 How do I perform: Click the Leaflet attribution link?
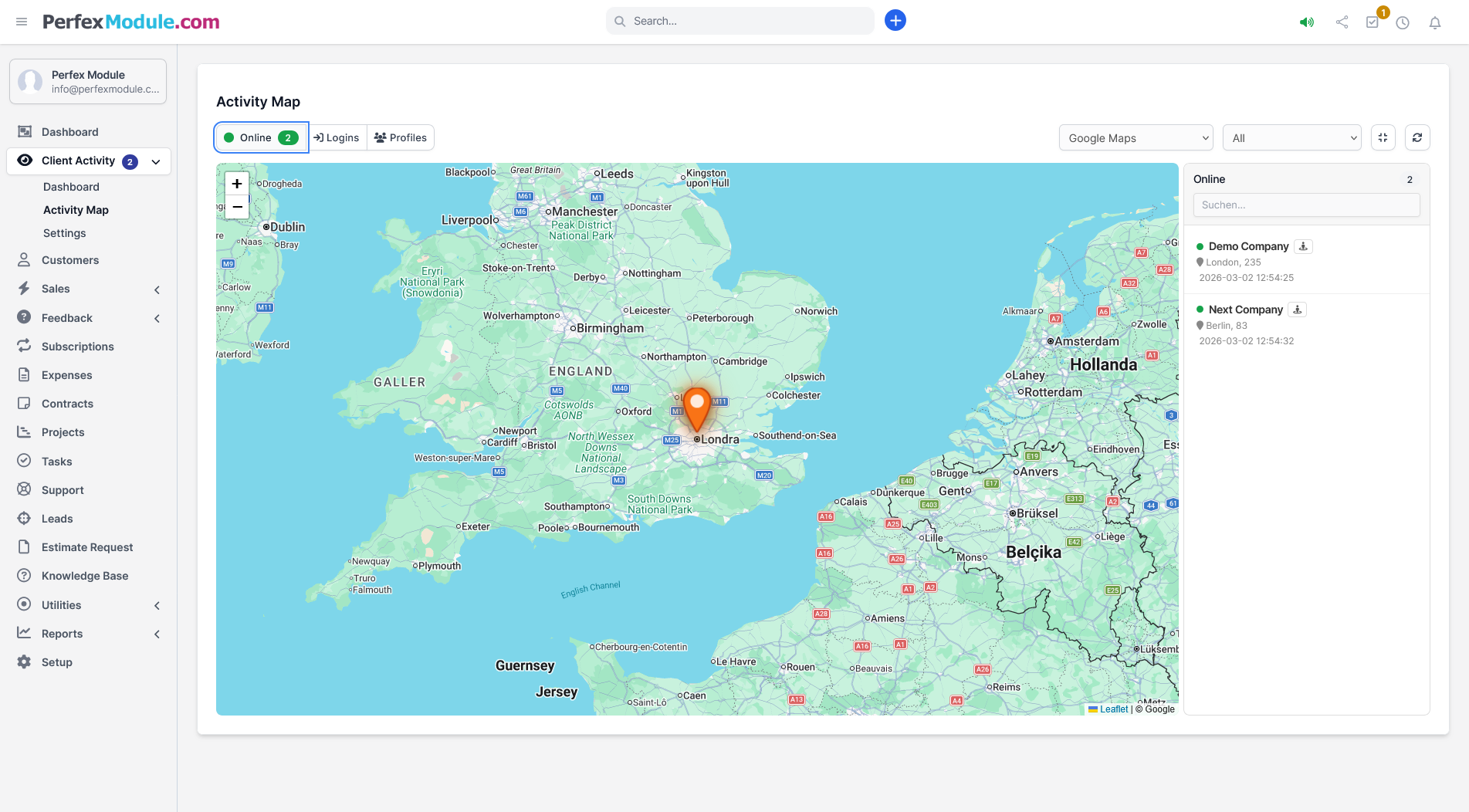tap(1113, 709)
